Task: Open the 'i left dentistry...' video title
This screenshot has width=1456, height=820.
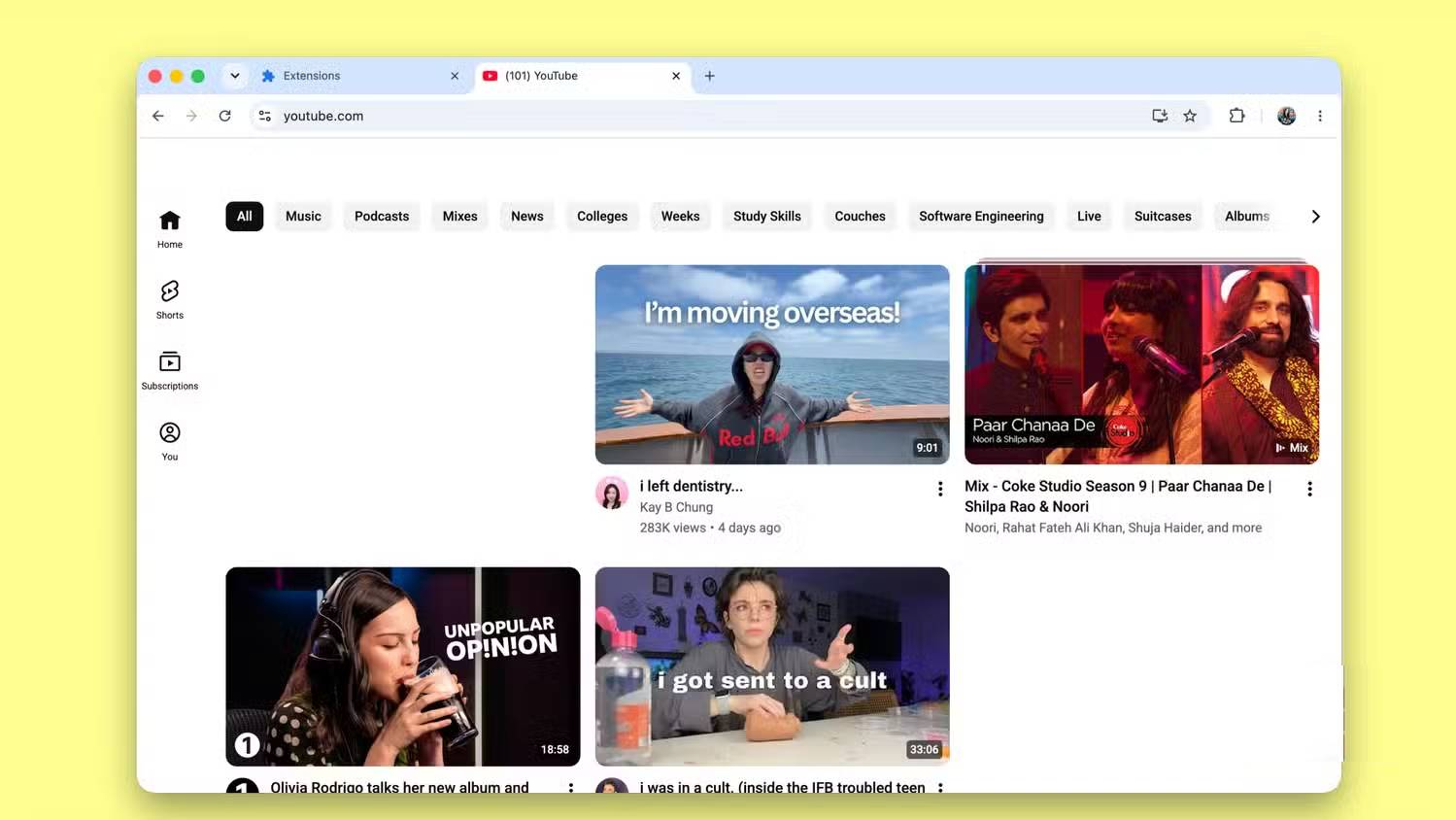Action: coord(692,486)
